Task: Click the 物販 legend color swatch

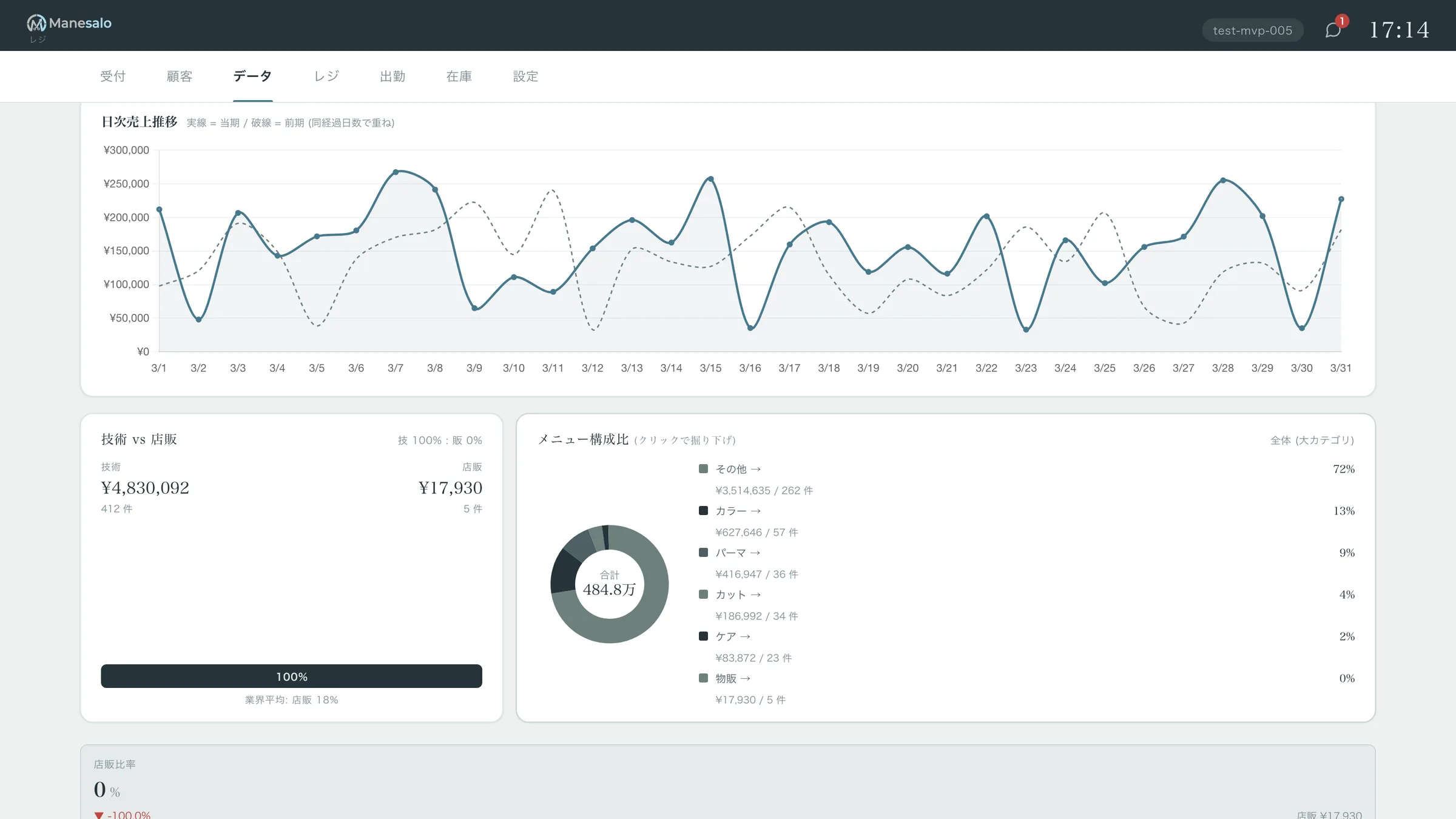Action: (x=703, y=678)
